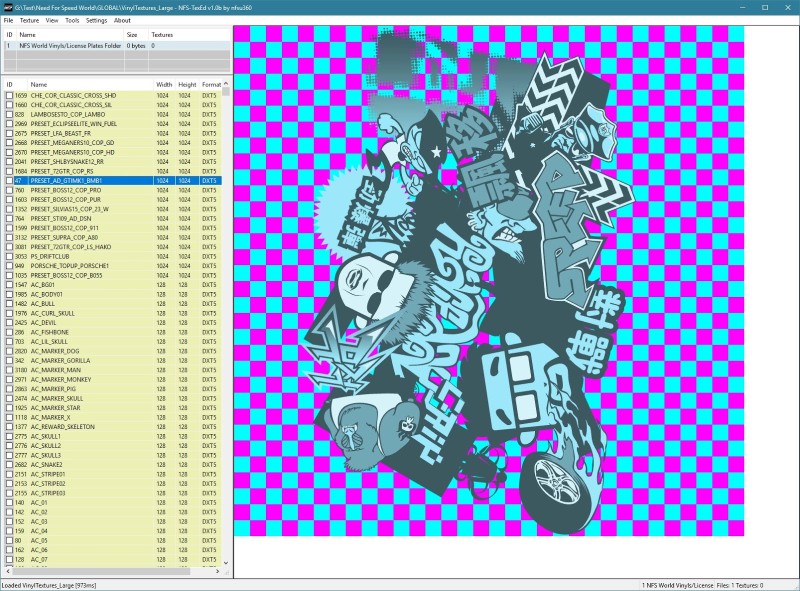Image resolution: width=800 pixels, height=591 pixels.
Task: Click the vertical scrollbar thumb of texture list
Action: pyautogui.click(x=226, y=92)
